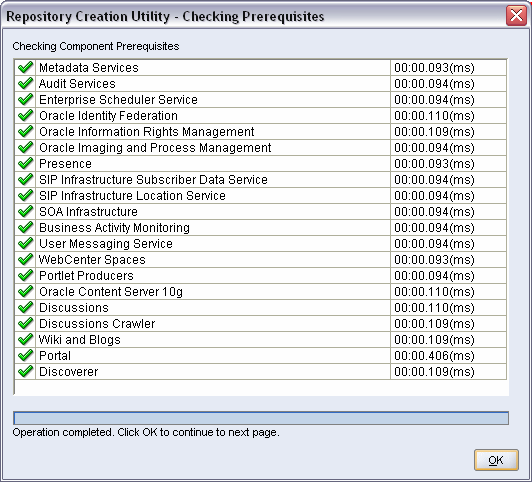Click the Portal time value 00:00.406(ms)
The image size is (532, 482).
pyautogui.click(x=434, y=355)
